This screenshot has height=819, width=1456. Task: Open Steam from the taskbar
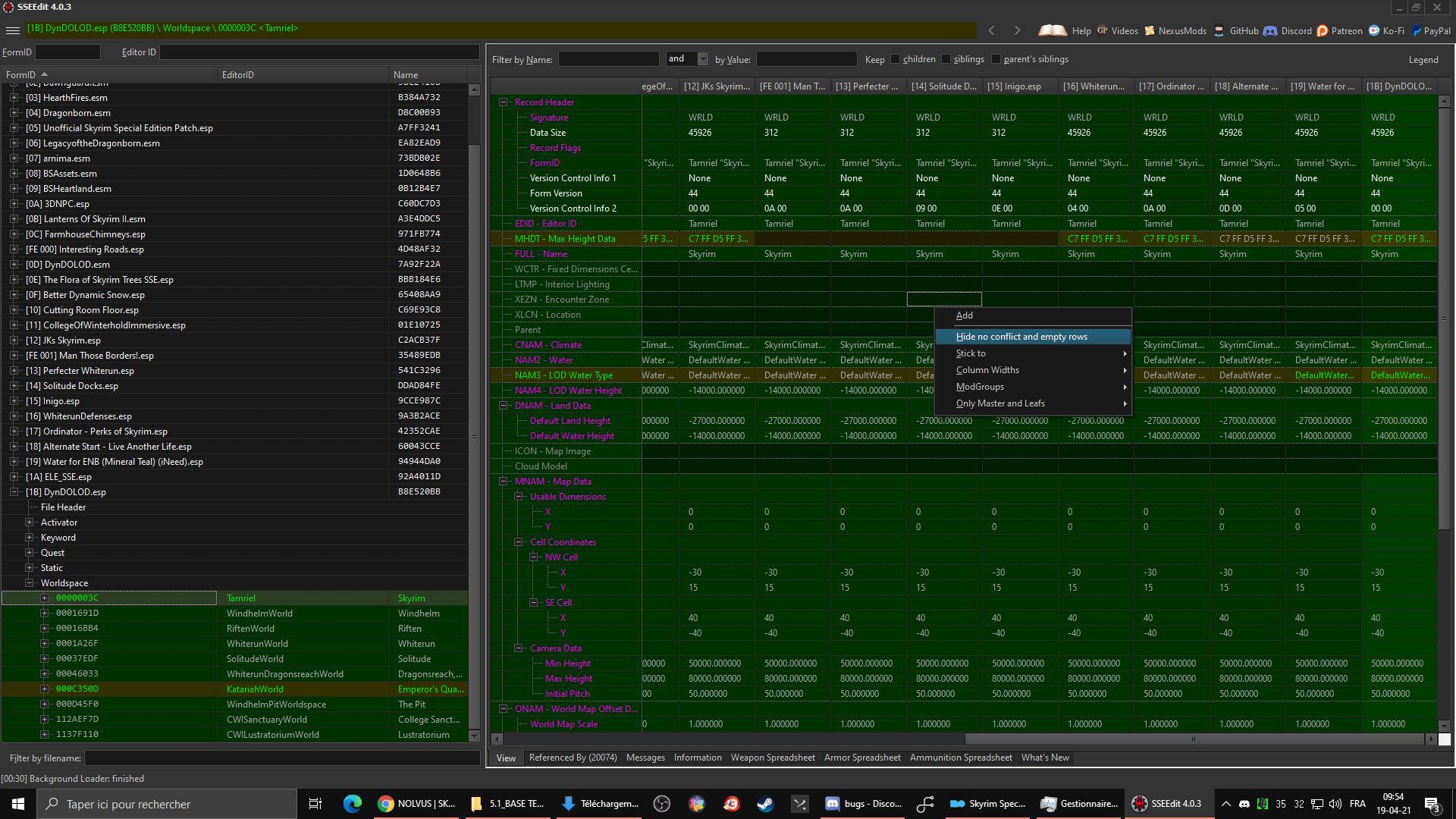click(x=765, y=804)
